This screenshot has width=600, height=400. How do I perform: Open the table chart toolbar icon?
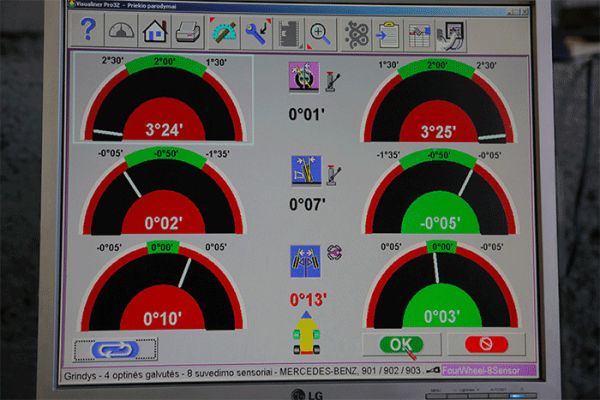tap(420, 31)
